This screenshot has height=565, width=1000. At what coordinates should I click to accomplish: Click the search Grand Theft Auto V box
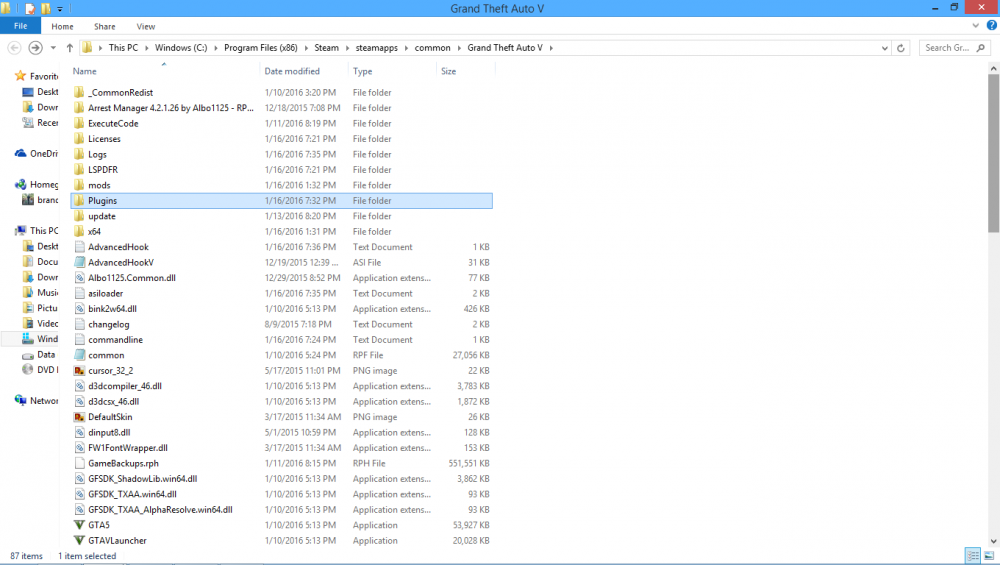955,48
